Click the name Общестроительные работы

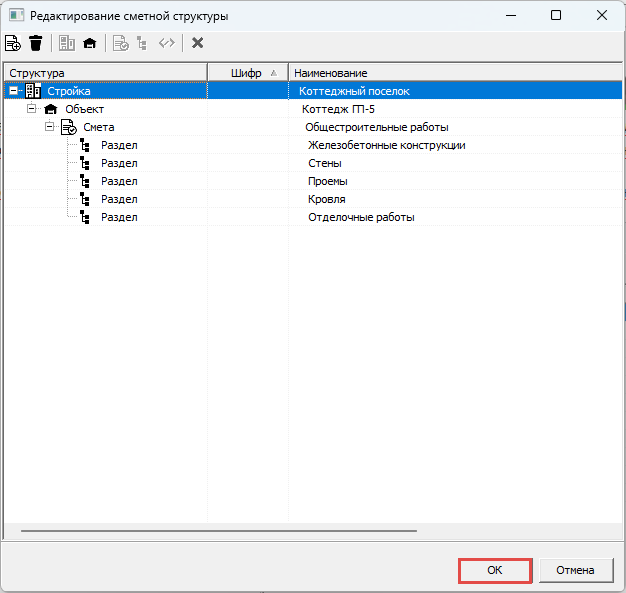(376, 127)
